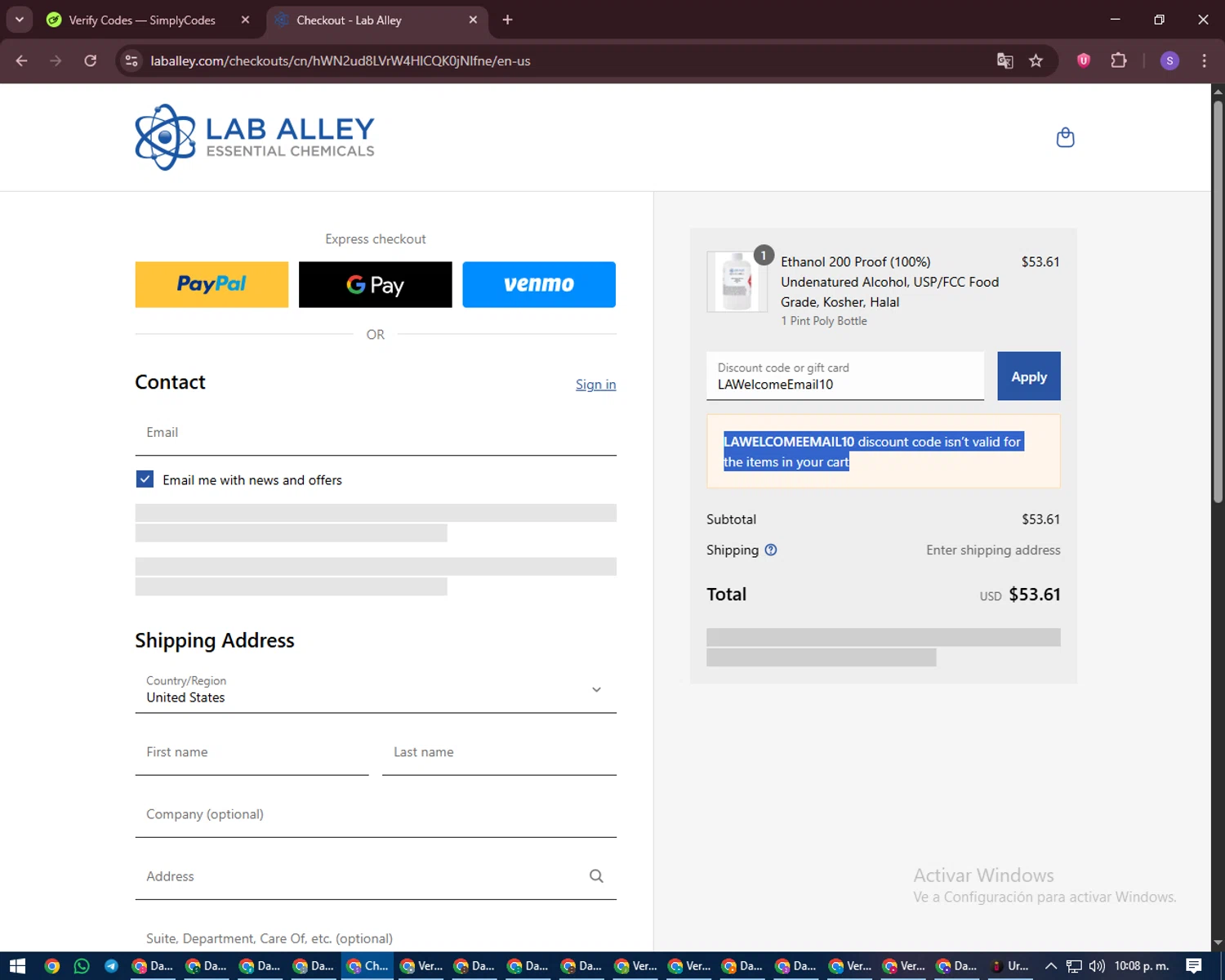Click the Enter shipping address text

point(993,550)
